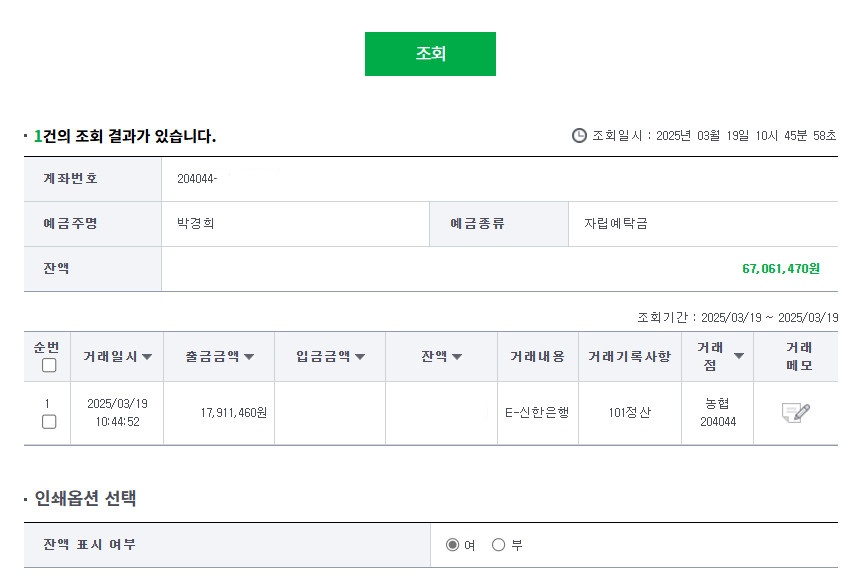Click the 입금금액 column sort arrow
This screenshot has width=863, height=584.
tap(360, 357)
